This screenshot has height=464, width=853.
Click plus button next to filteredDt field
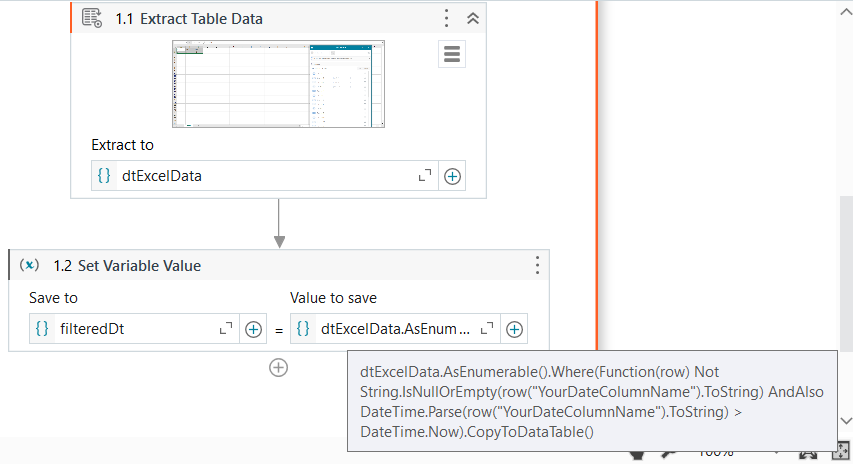(254, 329)
